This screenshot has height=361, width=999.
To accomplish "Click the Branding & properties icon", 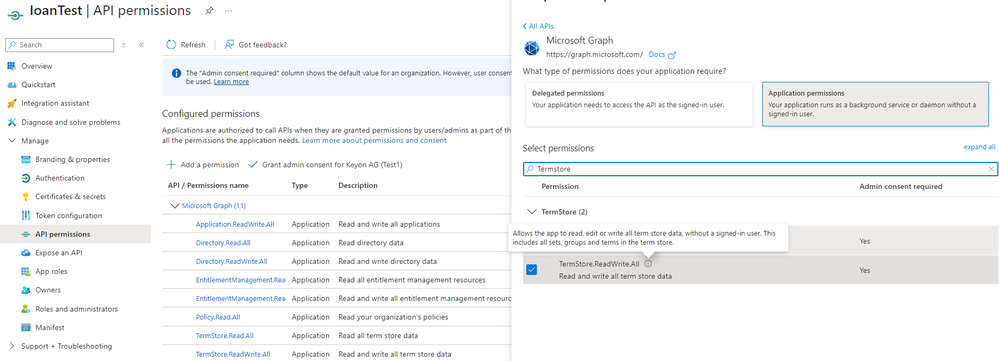I will (25, 159).
